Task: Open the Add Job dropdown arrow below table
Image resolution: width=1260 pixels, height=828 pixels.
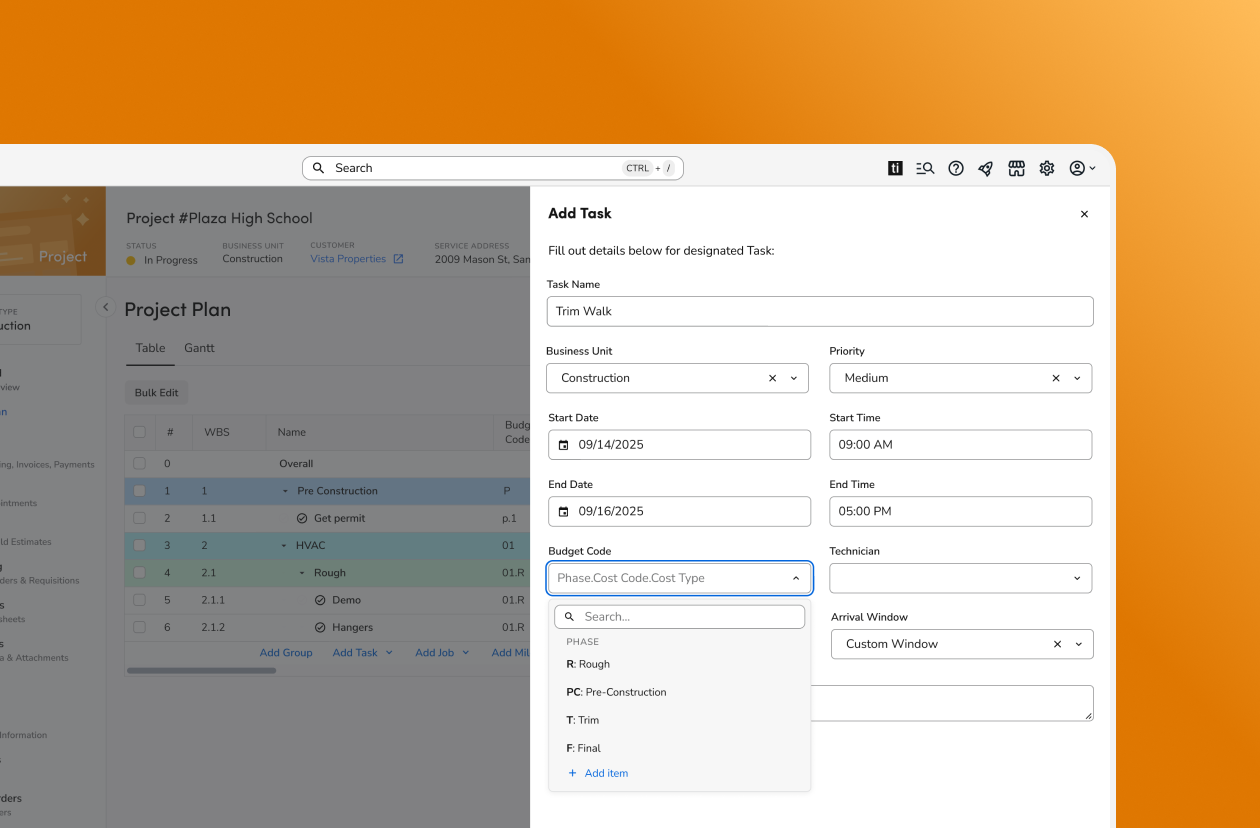Action: pyautogui.click(x=465, y=653)
